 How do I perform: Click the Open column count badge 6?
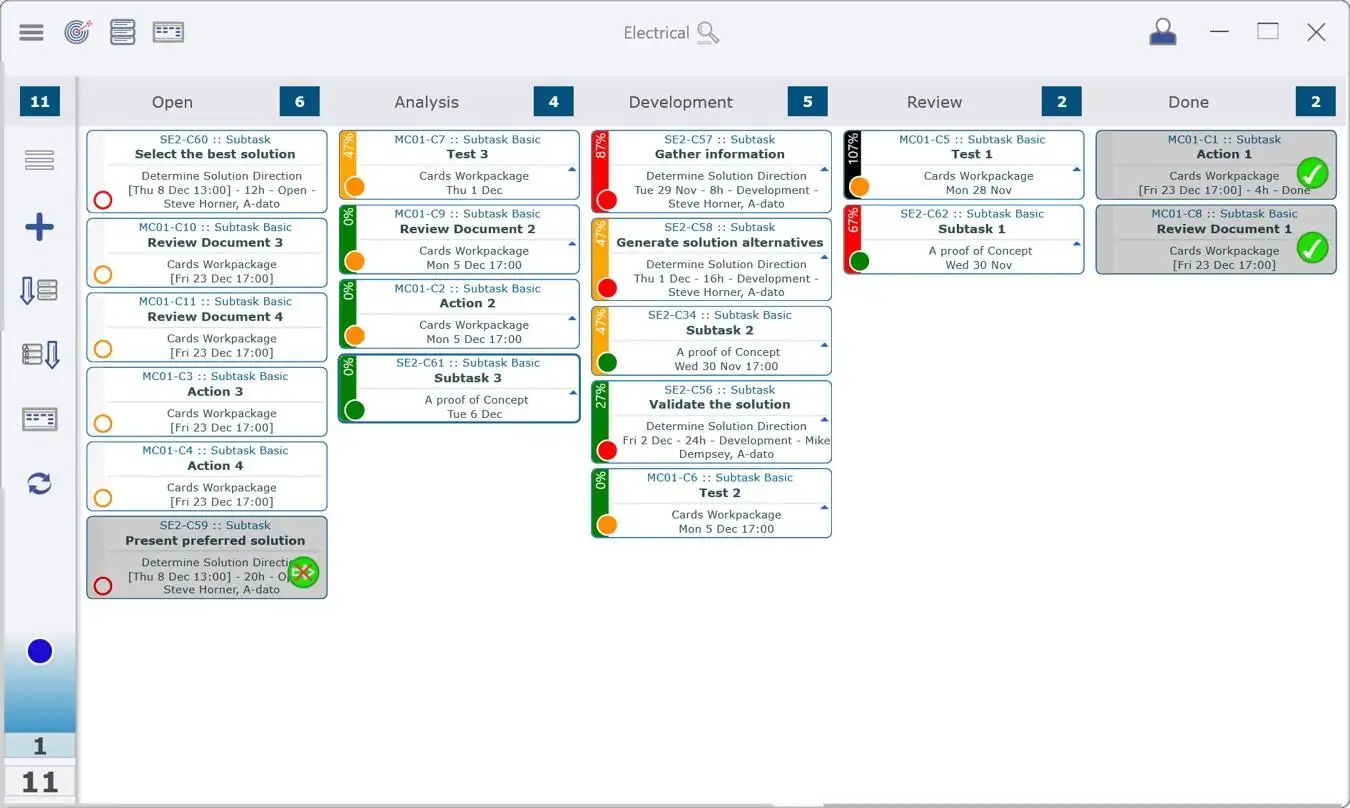299,102
